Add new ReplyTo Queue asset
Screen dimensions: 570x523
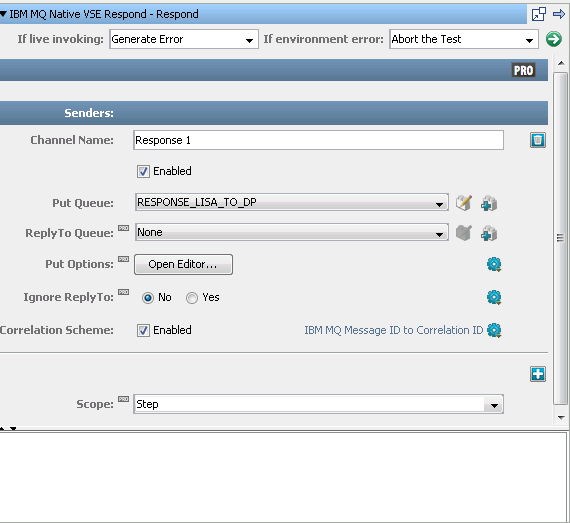489,233
